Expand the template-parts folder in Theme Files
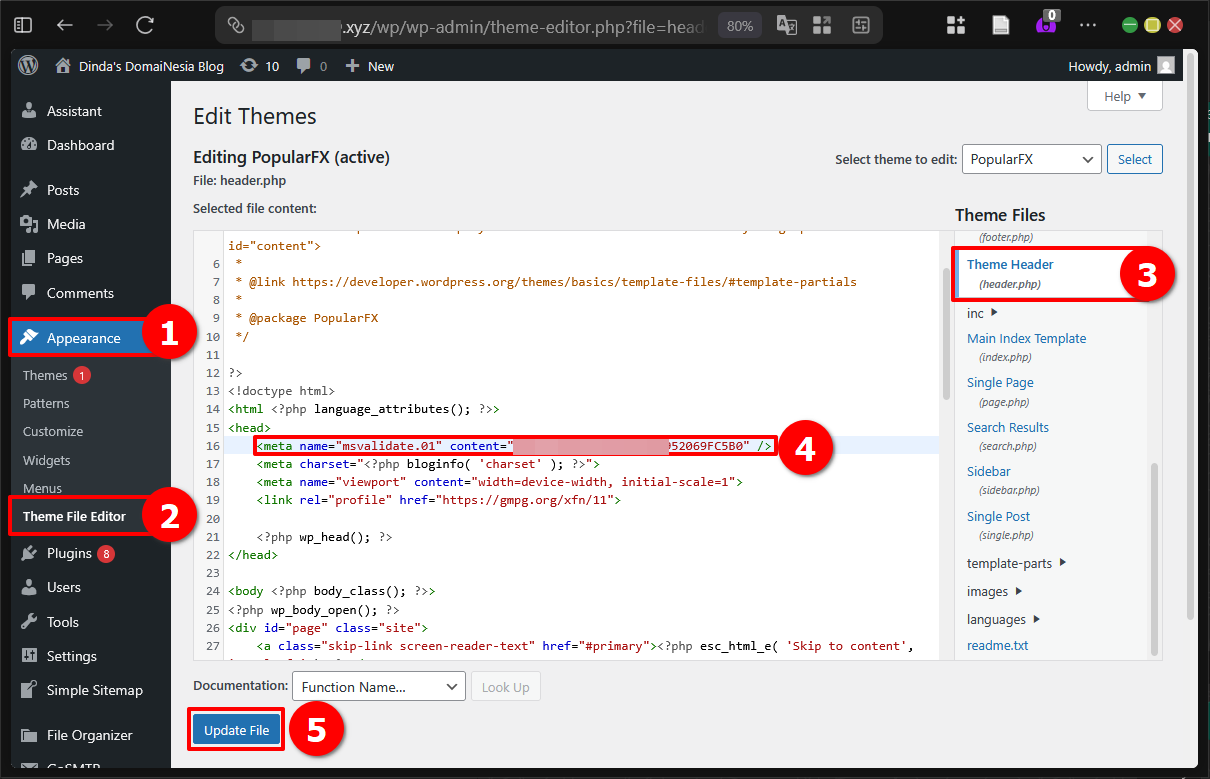This screenshot has height=779, width=1210. coord(1007,563)
